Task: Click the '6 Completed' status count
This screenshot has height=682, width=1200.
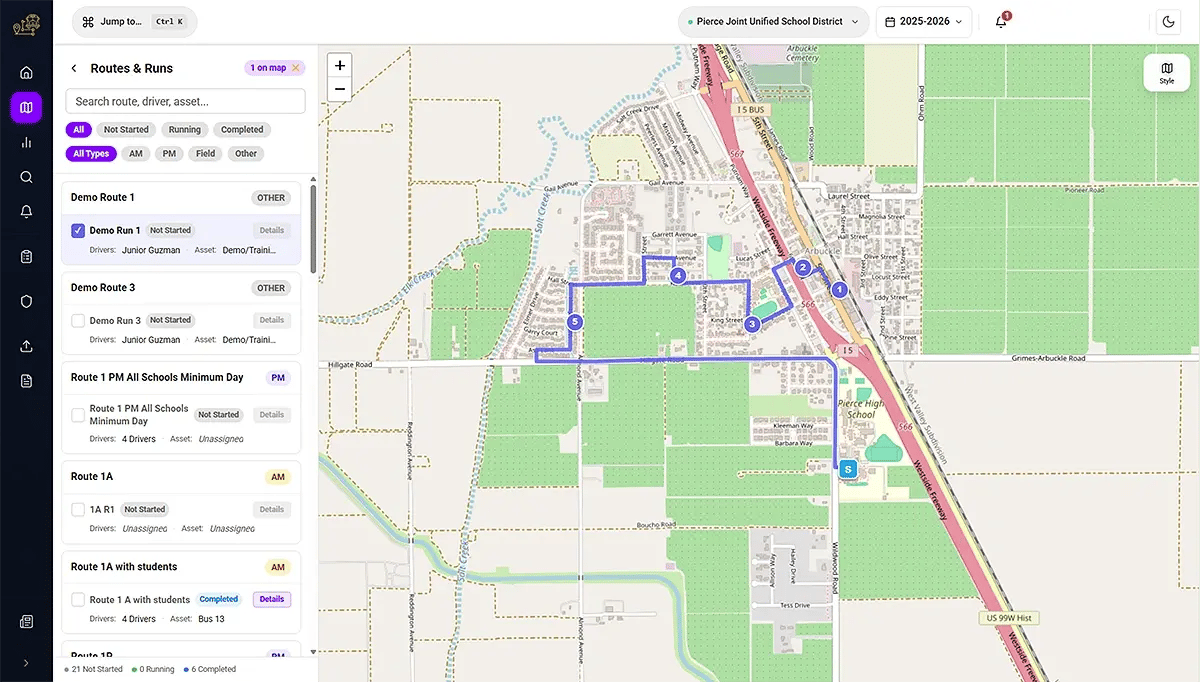Action: tap(211, 670)
